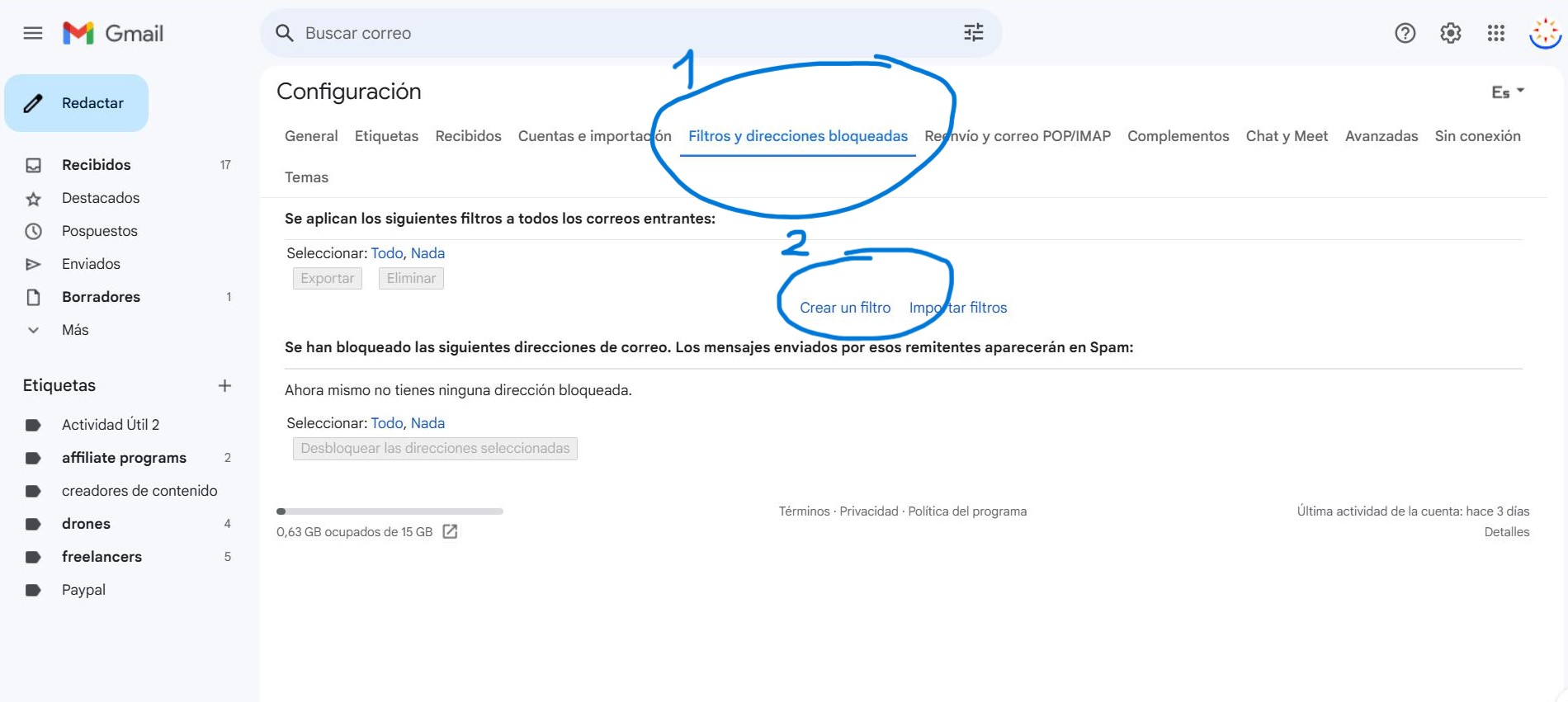This screenshot has width=1568, height=702.
Task: Switch to the Etiquetas settings tab
Action: coord(386,136)
